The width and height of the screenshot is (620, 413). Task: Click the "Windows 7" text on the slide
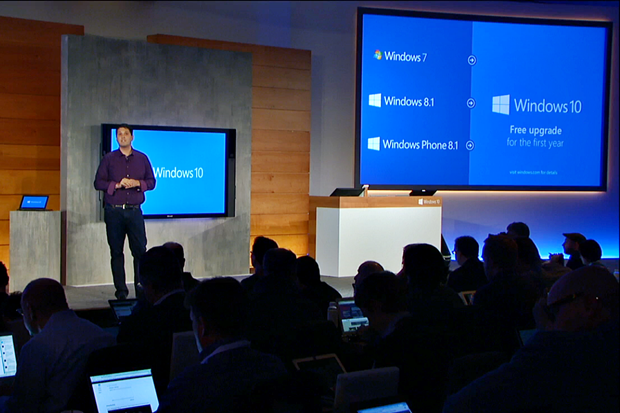click(x=405, y=57)
